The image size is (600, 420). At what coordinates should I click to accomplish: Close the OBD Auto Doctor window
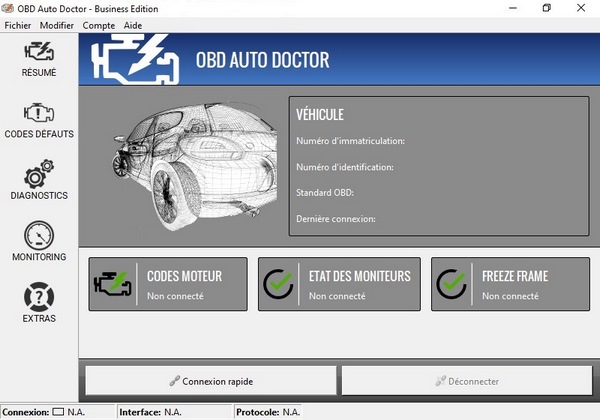click(581, 8)
